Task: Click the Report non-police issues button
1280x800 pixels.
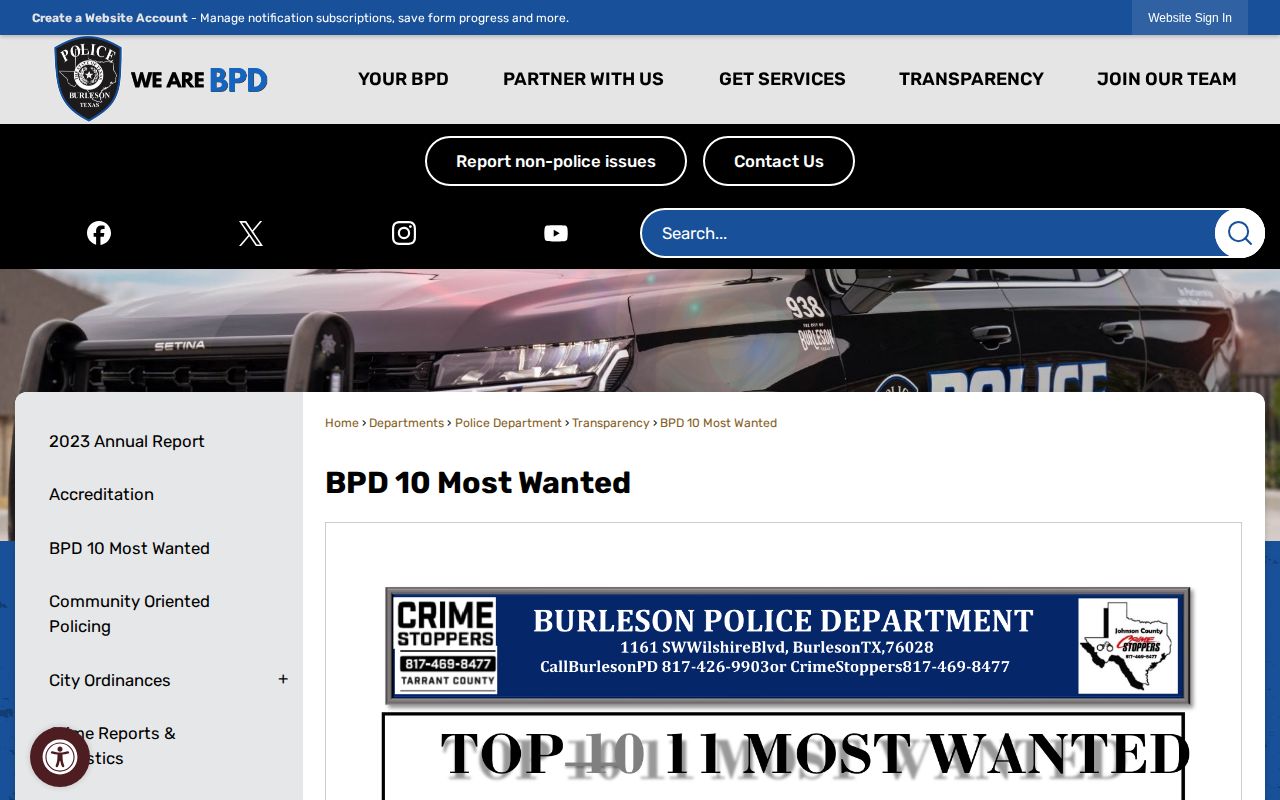Action: tap(556, 161)
